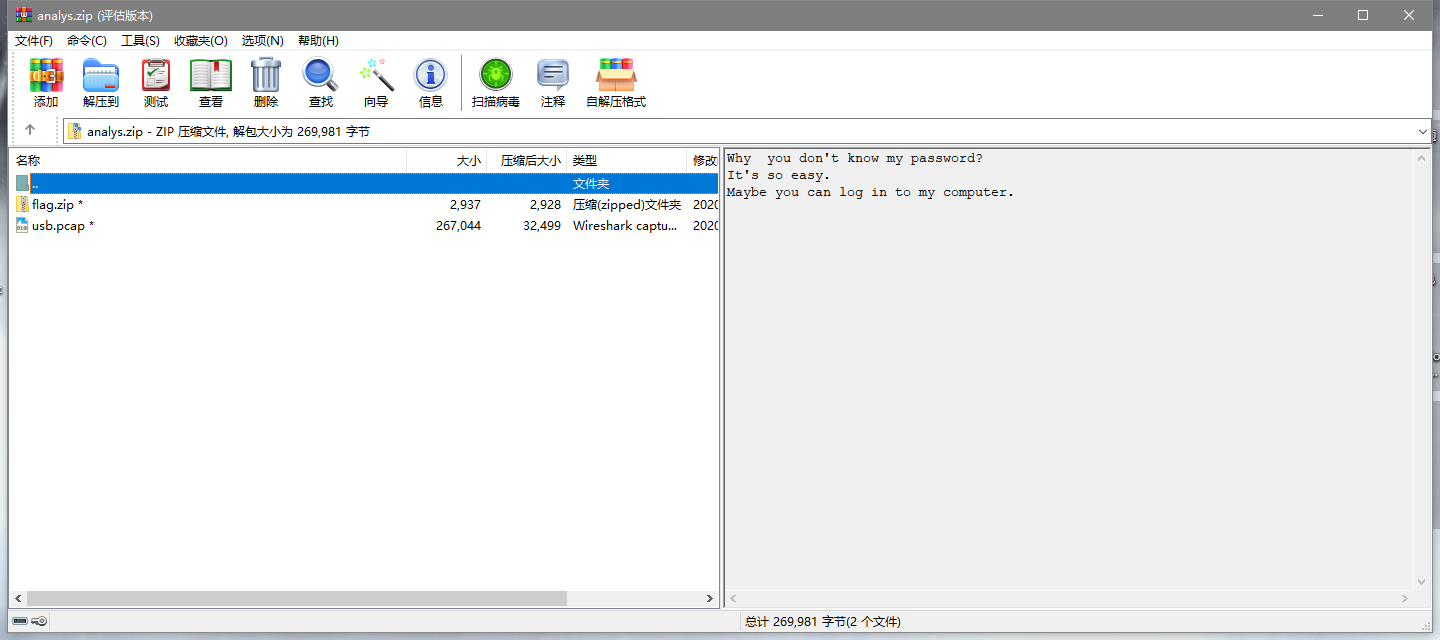Click the flag.zip file icon
The height and width of the screenshot is (640, 1440).
pos(23,204)
